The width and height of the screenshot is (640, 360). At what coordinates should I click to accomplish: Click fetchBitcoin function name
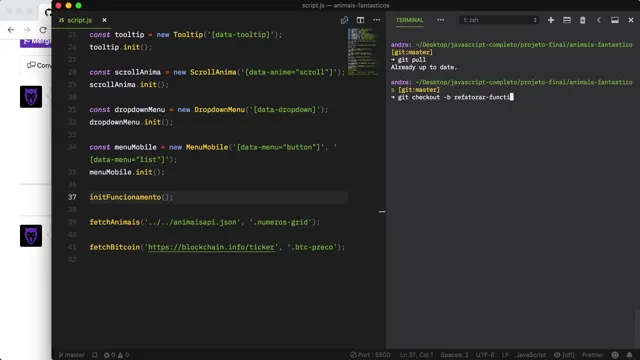(x=114, y=247)
